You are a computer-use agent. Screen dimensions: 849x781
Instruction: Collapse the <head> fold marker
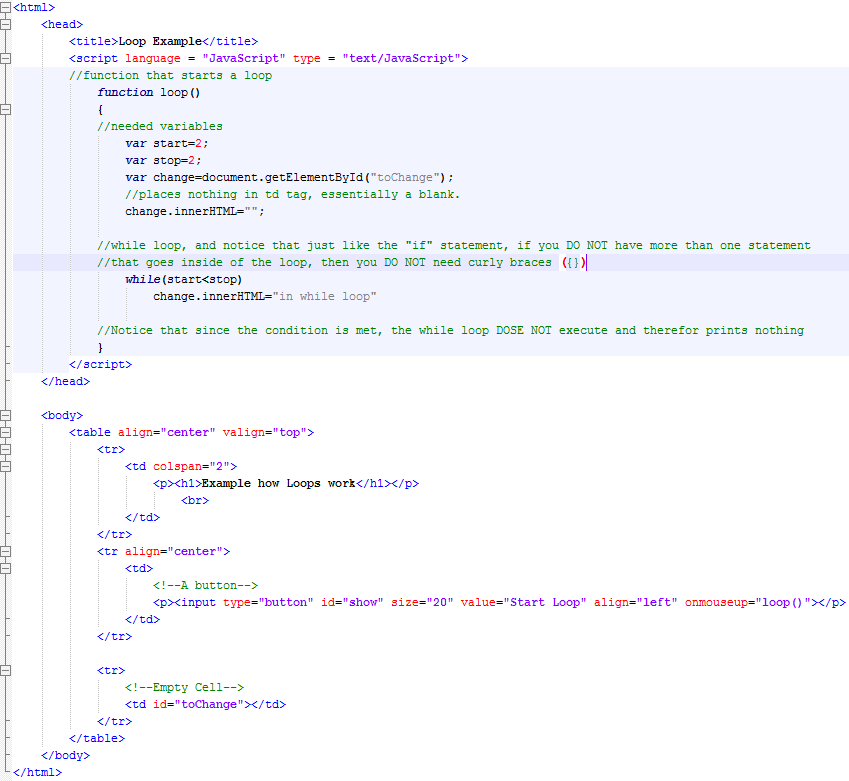coord(5,24)
